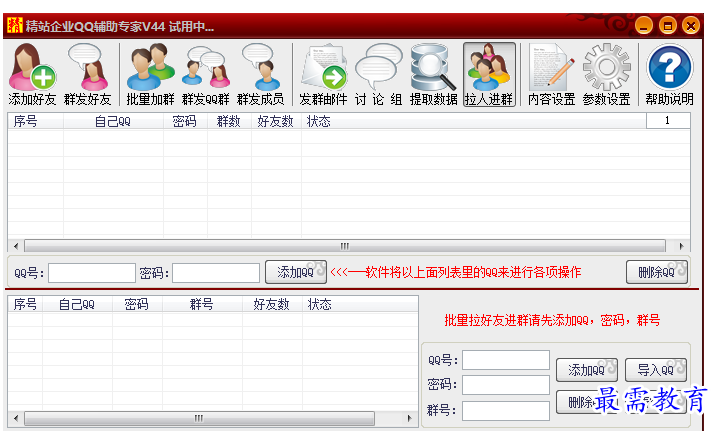716x431 pixels.
Task: Close the 精站企业QQ辅助专家 window
Action: coord(691,26)
